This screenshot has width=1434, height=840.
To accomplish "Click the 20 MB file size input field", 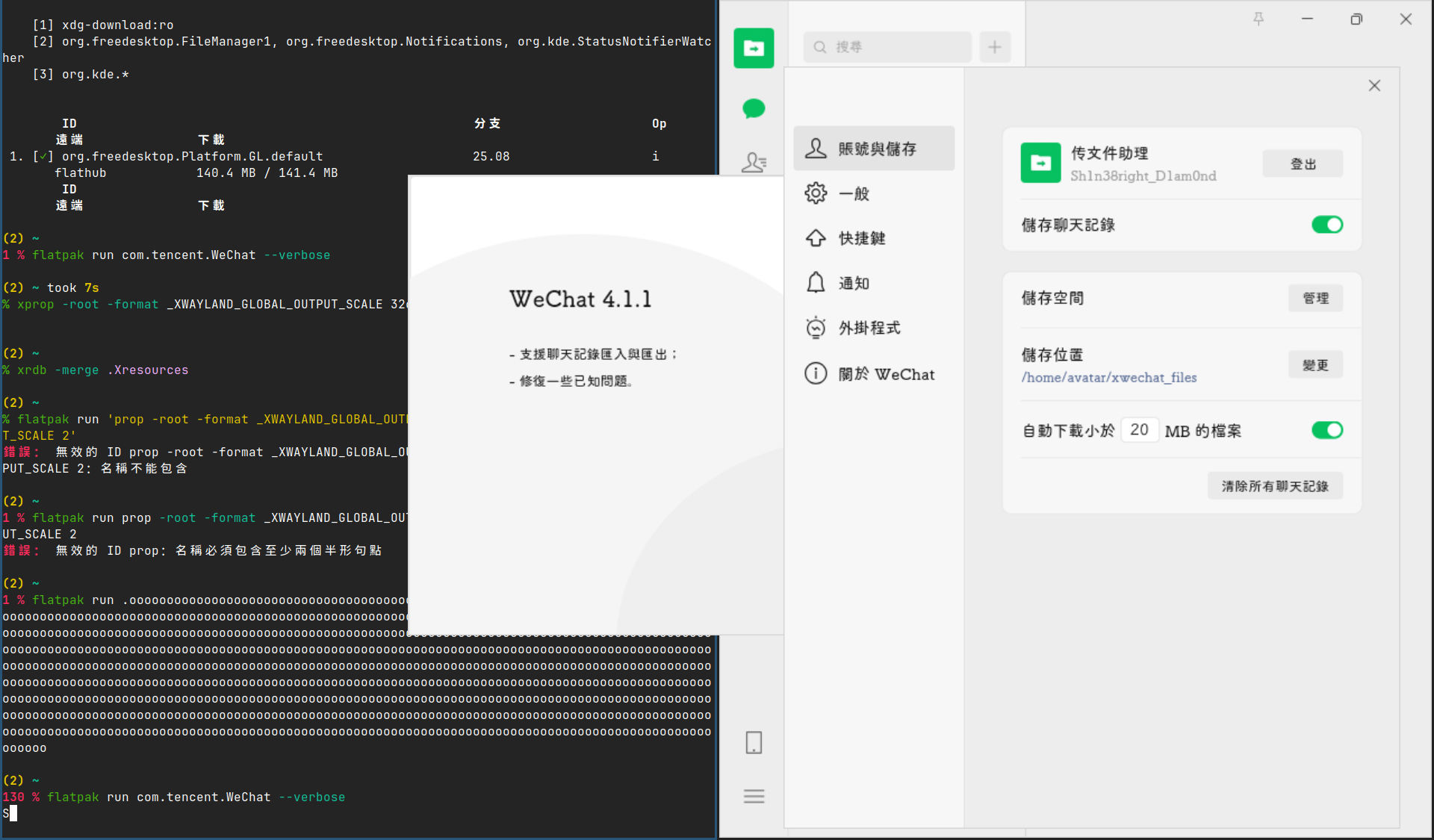I will (x=1140, y=429).
